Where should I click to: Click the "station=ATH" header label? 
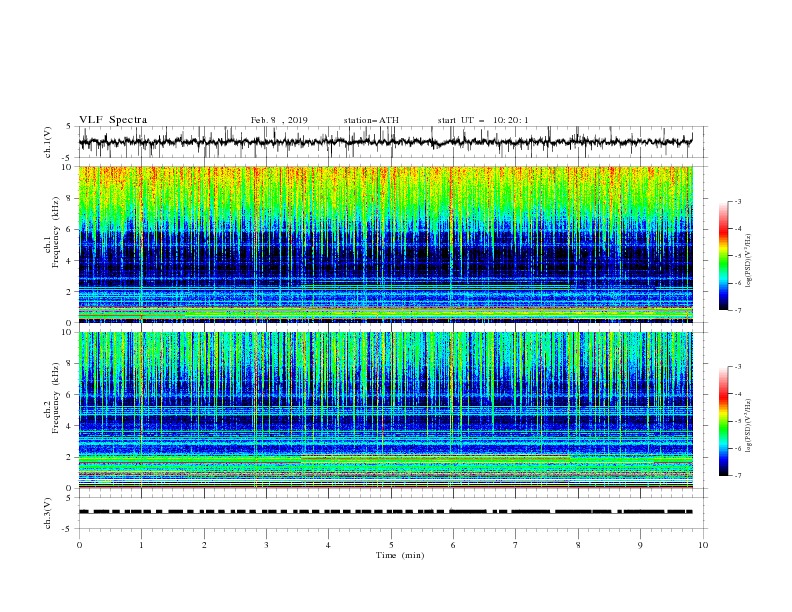click(371, 120)
